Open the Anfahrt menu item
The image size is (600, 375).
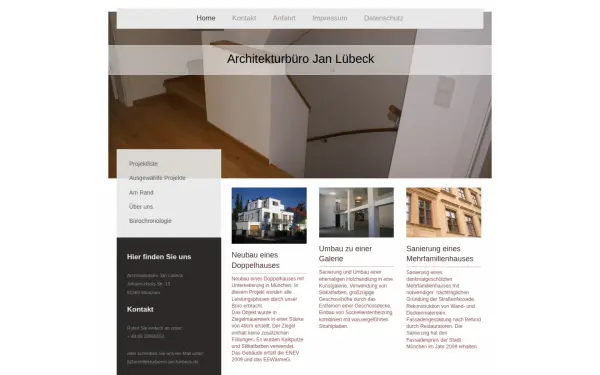[x=284, y=18]
